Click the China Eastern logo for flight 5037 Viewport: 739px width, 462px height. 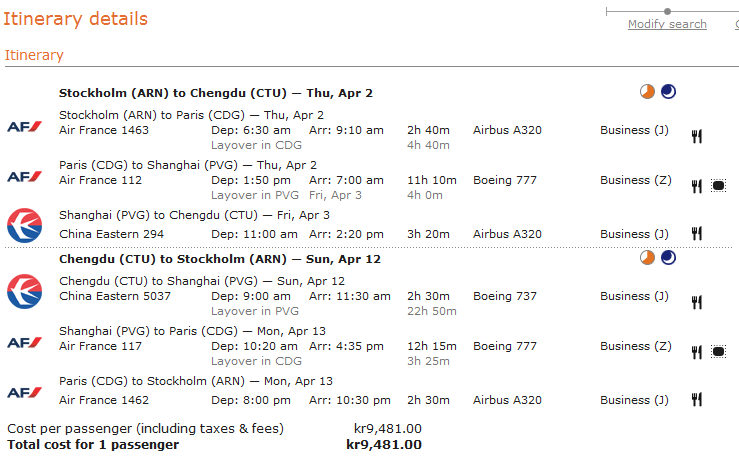tap(24, 289)
